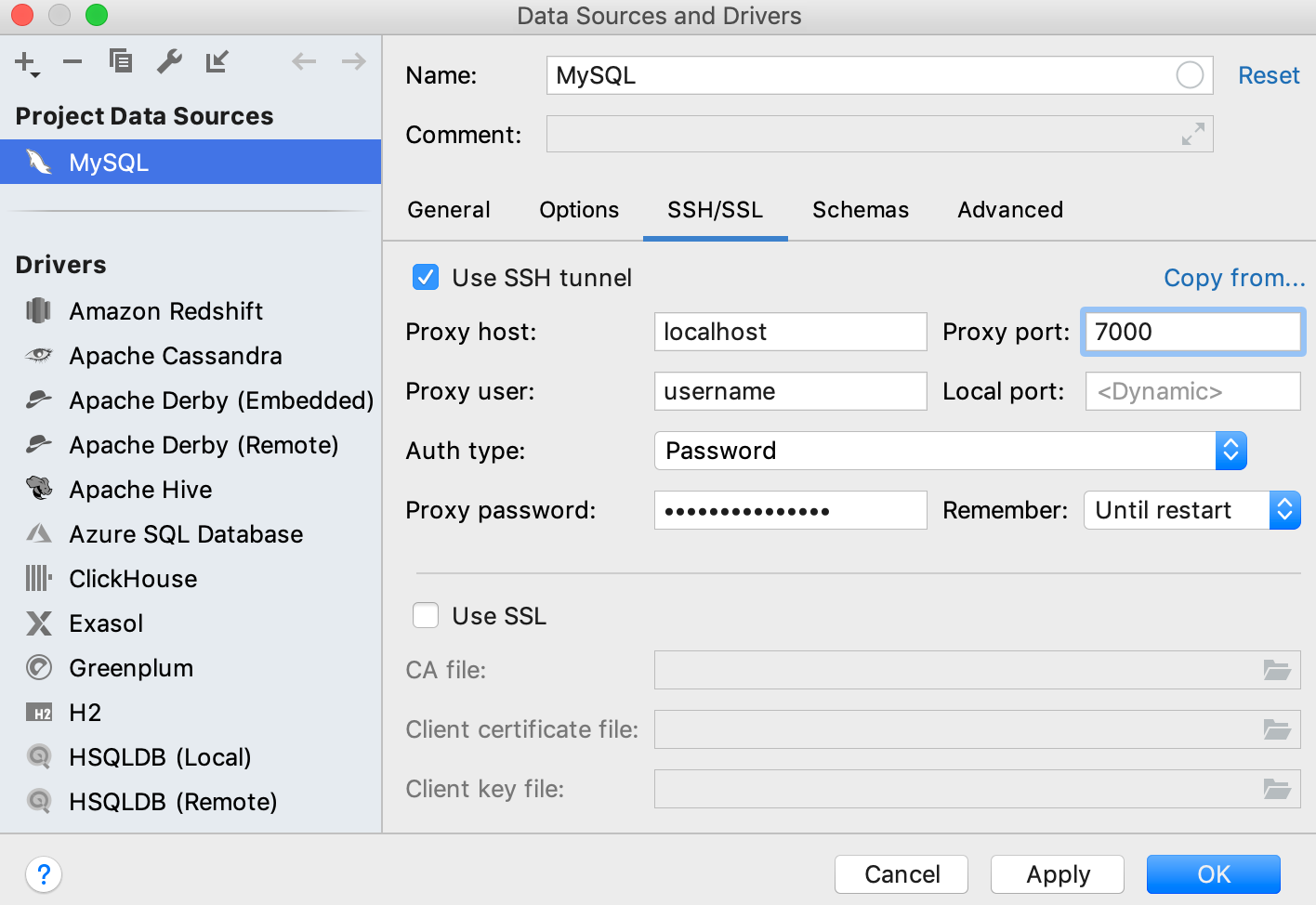Image resolution: width=1316 pixels, height=905 pixels.
Task: Click the Proxy port field showing 7000
Action: pos(1193,332)
